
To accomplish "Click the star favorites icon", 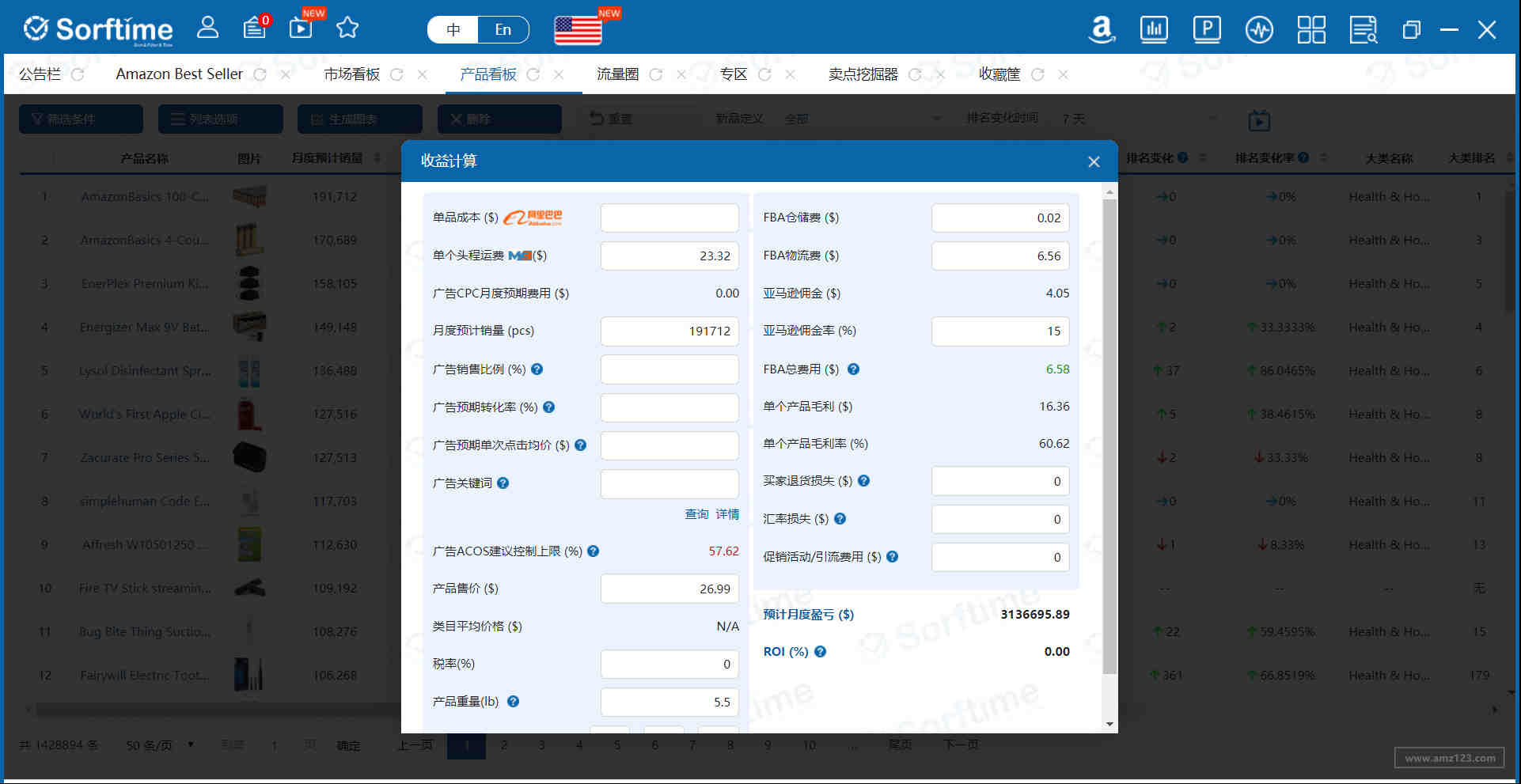I will [347, 28].
